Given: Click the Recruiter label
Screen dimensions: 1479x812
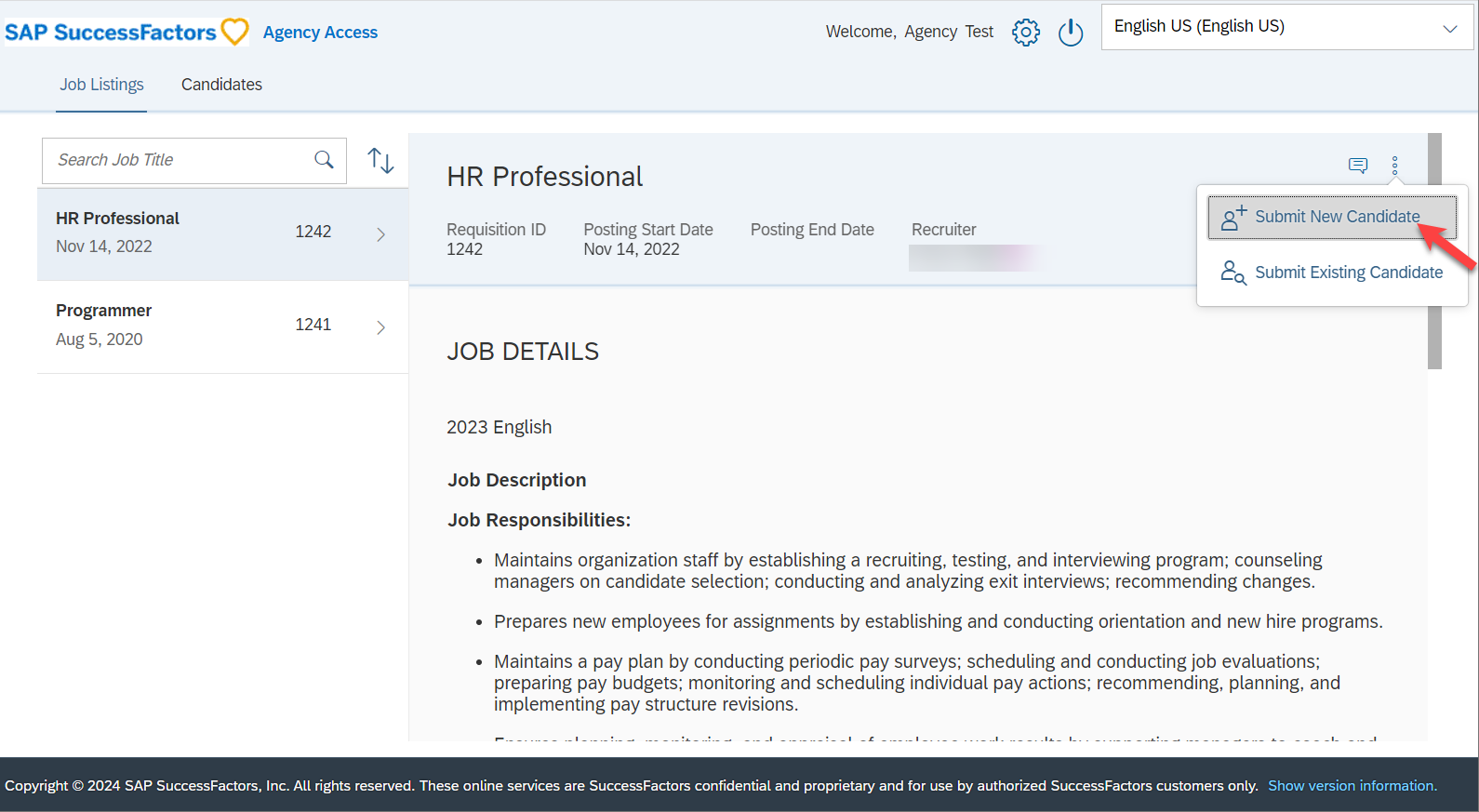Looking at the screenshot, I should 944,230.
